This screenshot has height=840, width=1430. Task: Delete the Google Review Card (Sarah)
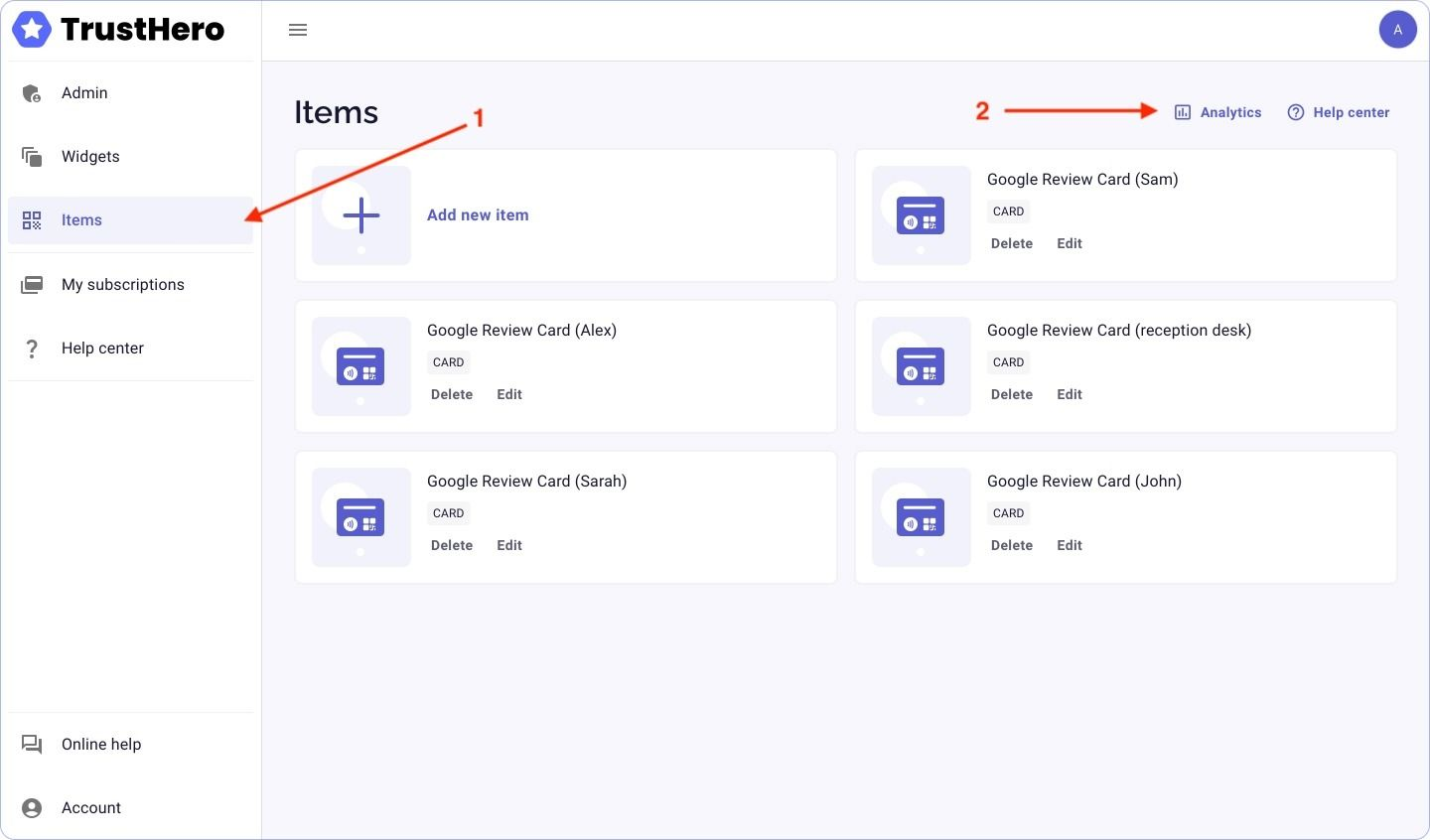(452, 545)
